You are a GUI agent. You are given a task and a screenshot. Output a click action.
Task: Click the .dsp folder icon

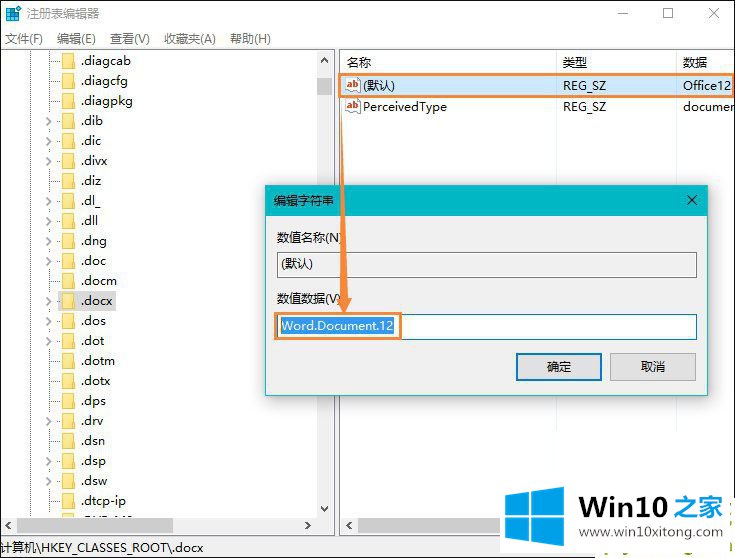(x=68, y=461)
